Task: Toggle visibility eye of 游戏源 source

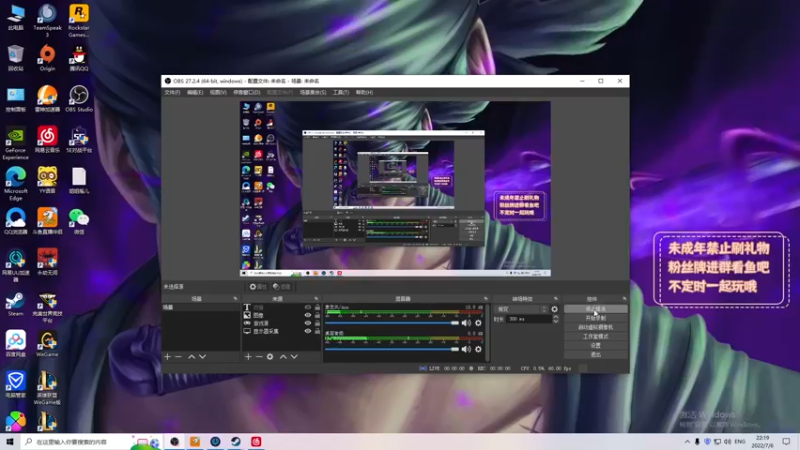Action: coord(308,323)
